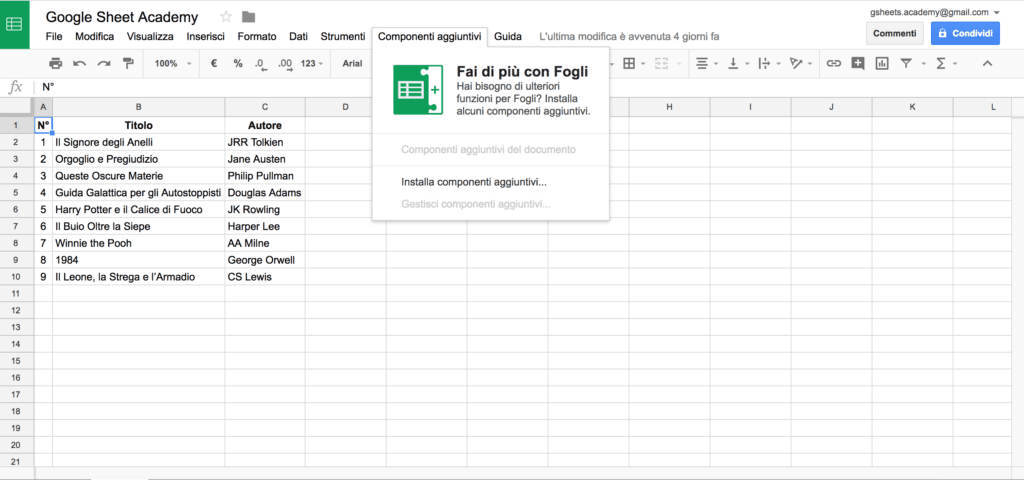Image resolution: width=1024 pixels, height=480 pixels.
Task: Click the blue Condividi button
Action: pyautogui.click(x=965, y=33)
